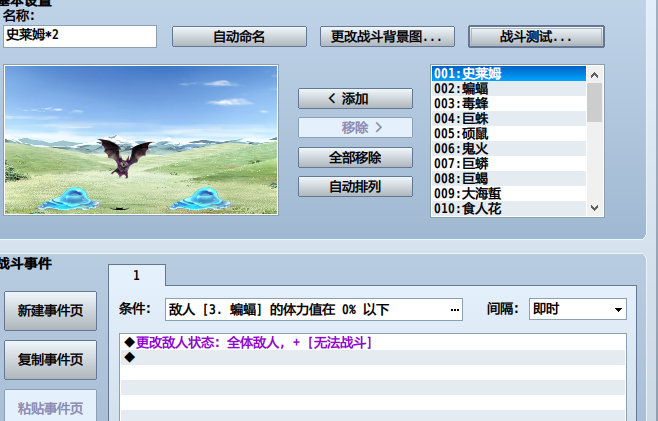Image resolution: width=658 pixels, height=421 pixels.
Task: Click the 名称 input field containing 史莱姆*2
Action: [x=80, y=36]
